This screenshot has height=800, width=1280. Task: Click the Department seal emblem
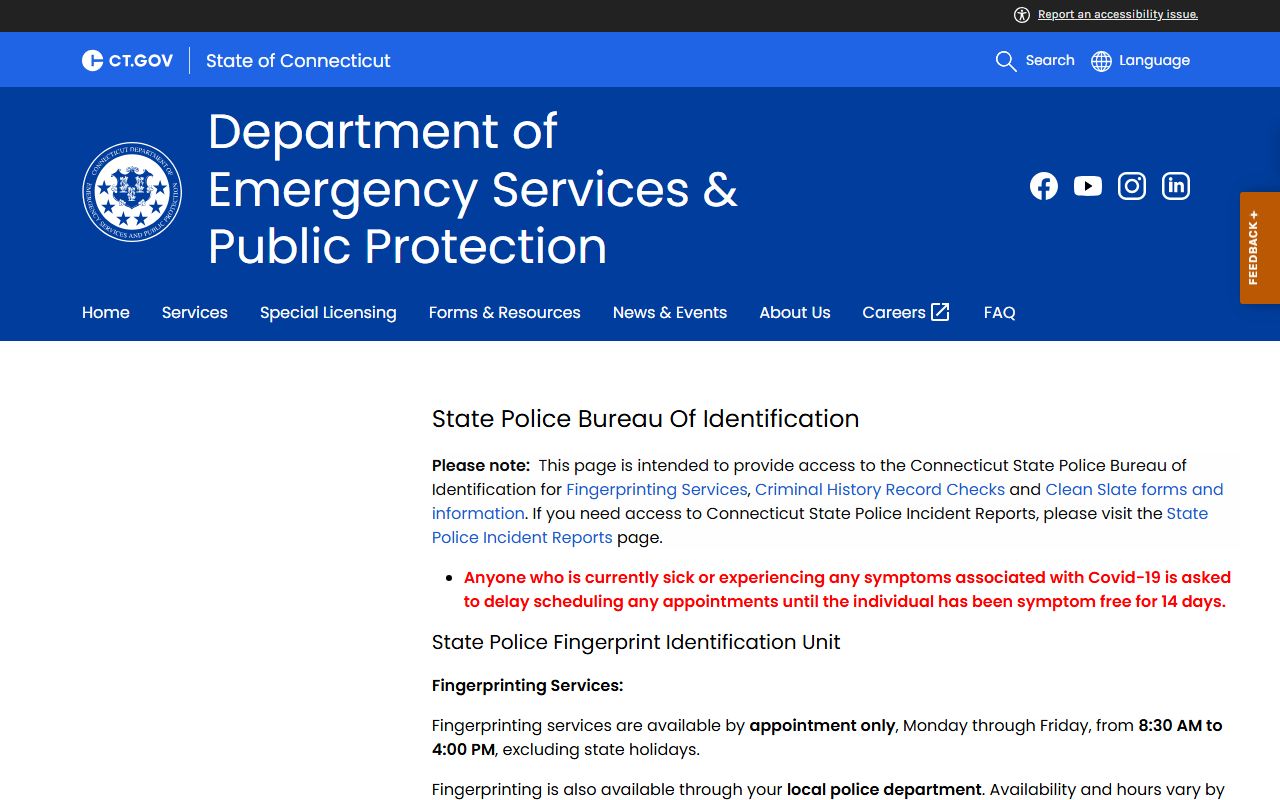(132, 191)
